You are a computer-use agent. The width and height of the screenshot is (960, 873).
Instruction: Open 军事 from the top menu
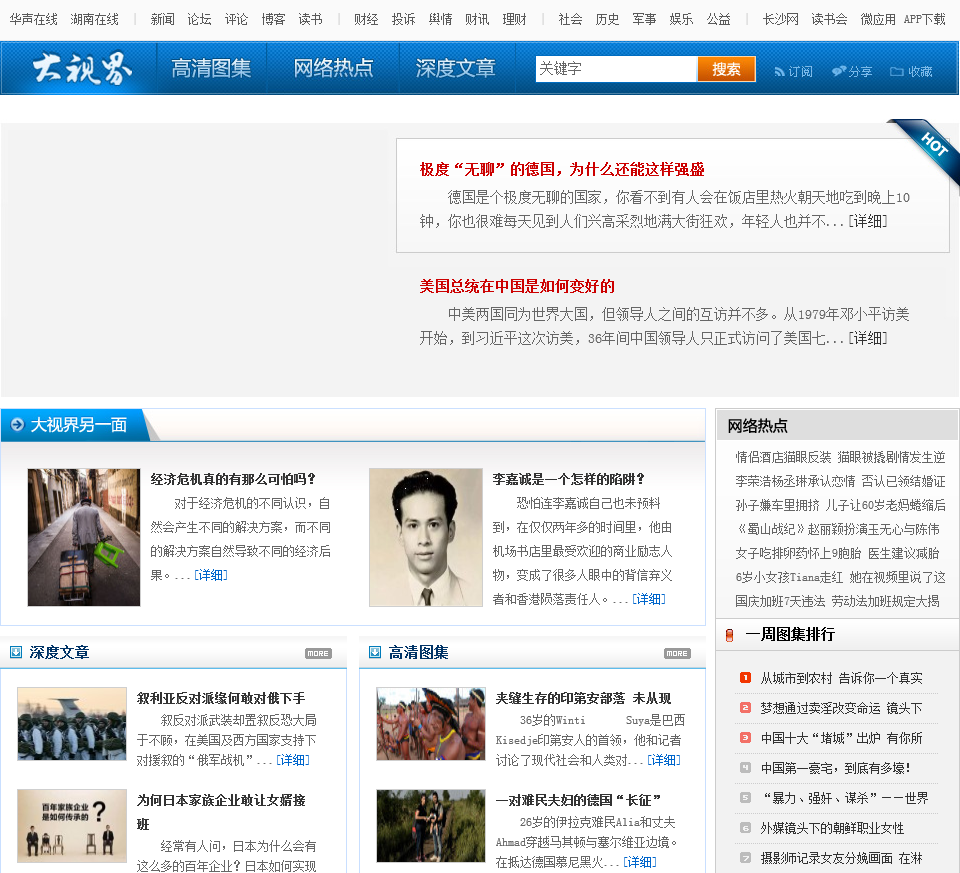(644, 20)
